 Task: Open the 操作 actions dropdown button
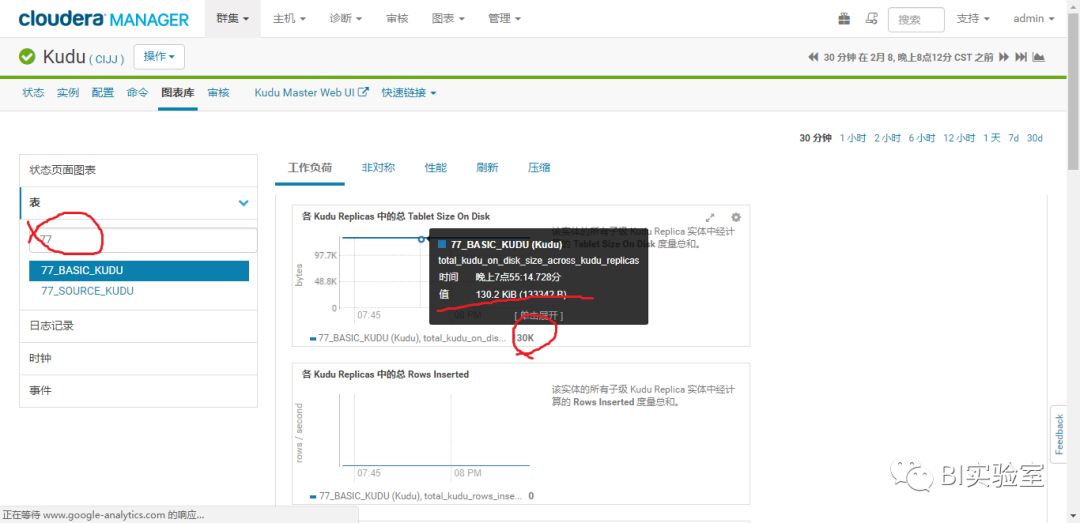[159, 57]
